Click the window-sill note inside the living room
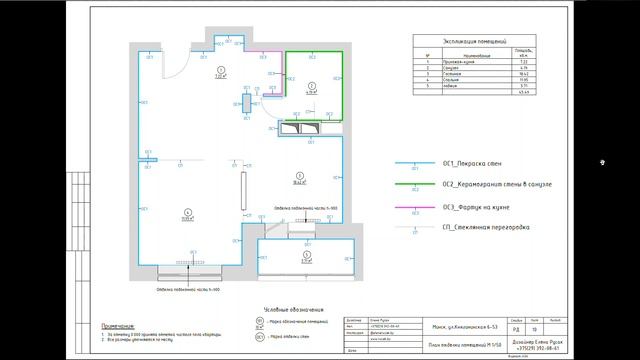The image size is (640, 360). (x=306, y=208)
